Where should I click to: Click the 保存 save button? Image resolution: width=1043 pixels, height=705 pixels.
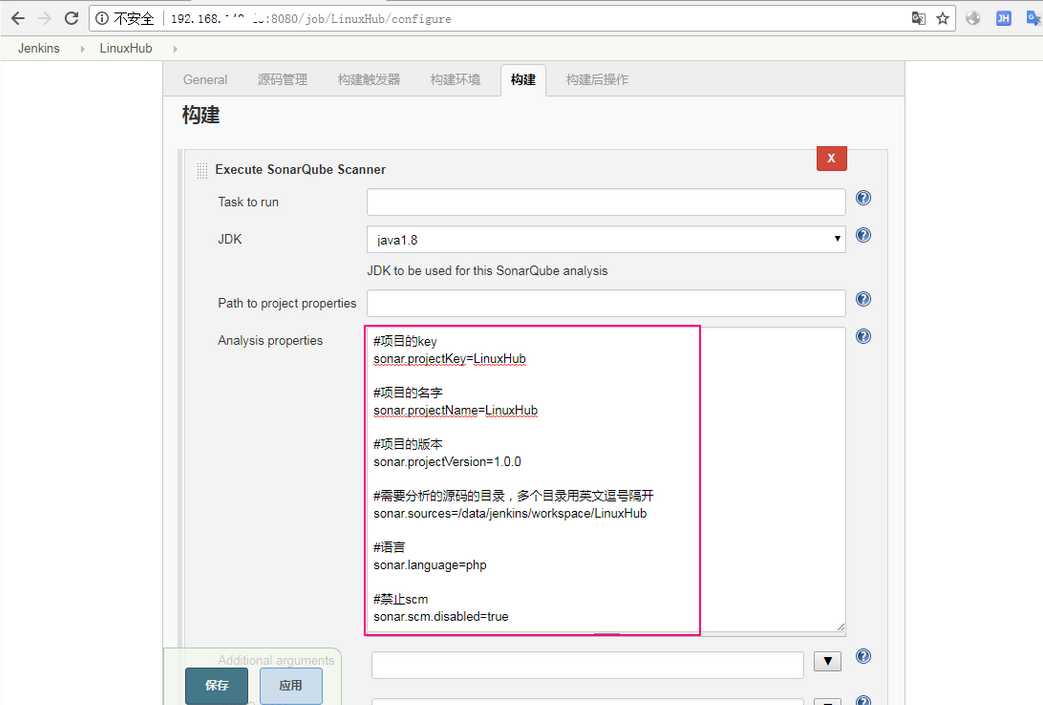(x=217, y=686)
